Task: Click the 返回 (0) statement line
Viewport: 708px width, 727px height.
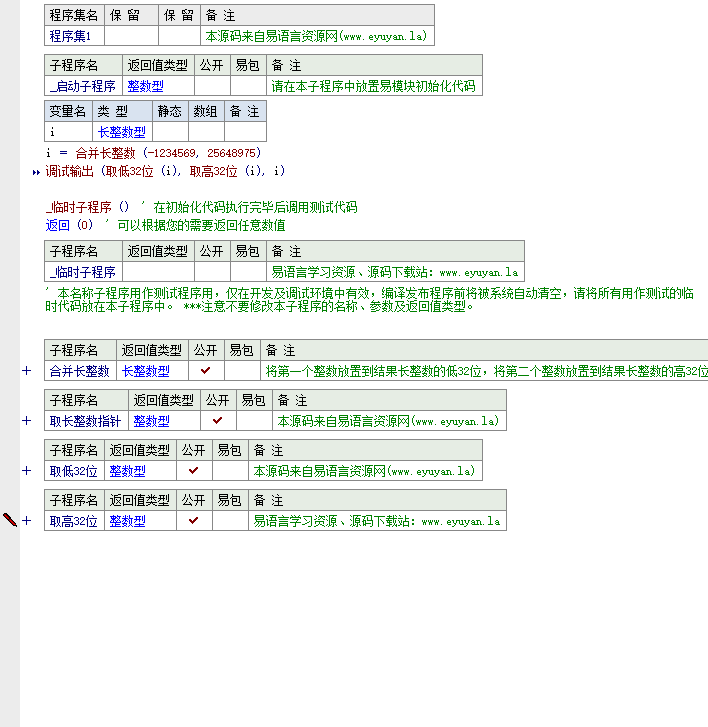Action: tap(70, 226)
